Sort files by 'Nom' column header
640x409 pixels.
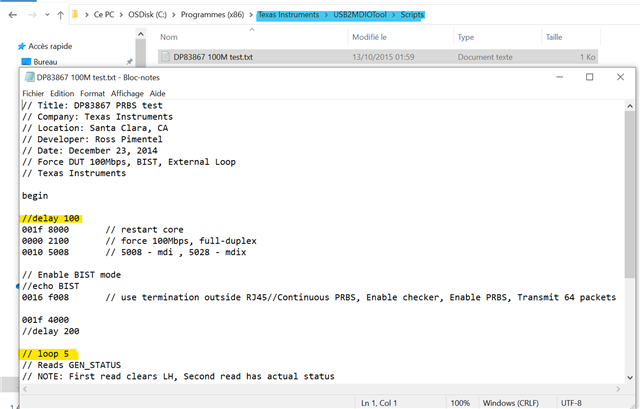[169, 37]
